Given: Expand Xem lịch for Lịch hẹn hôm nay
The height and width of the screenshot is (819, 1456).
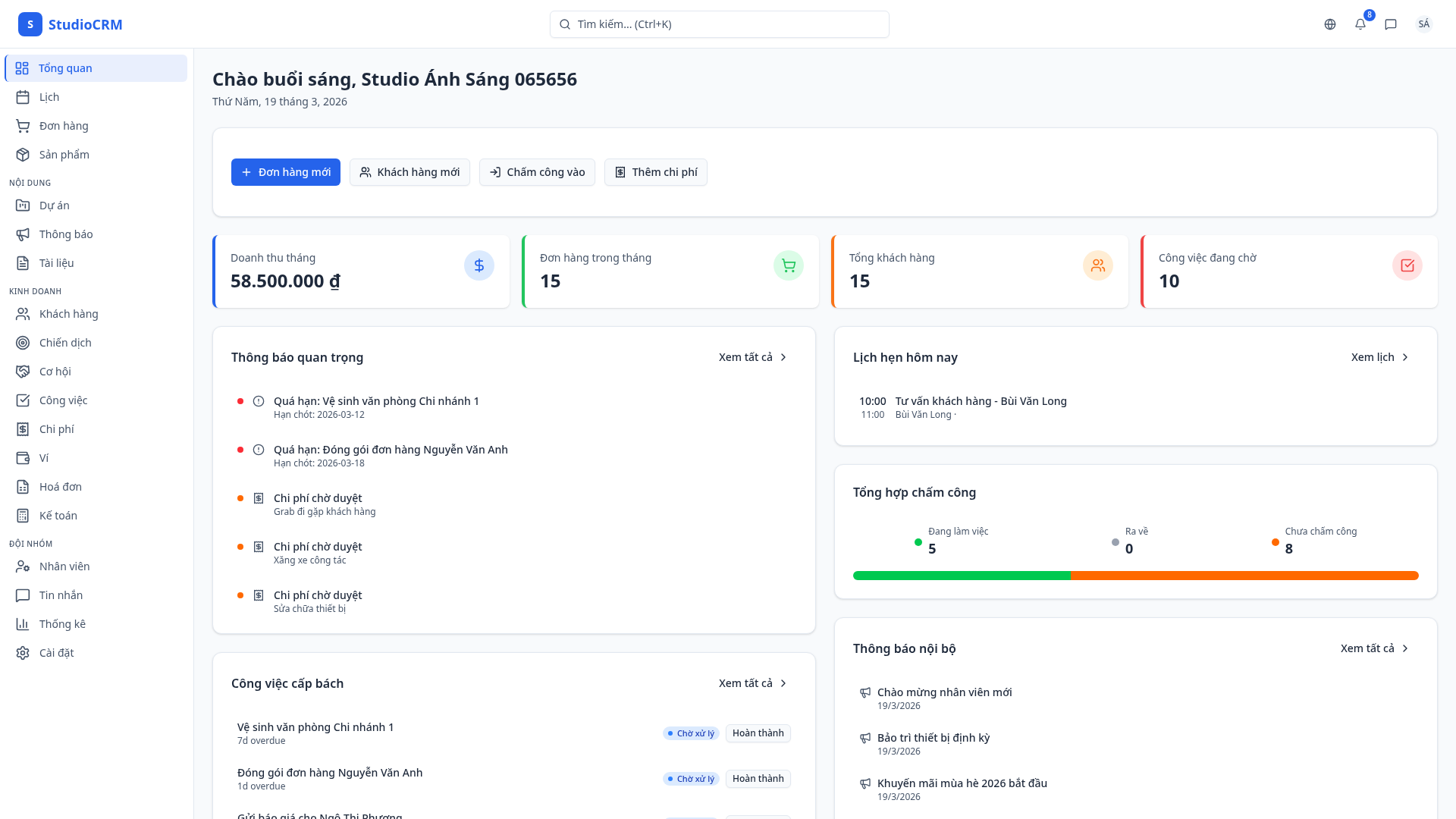Looking at the screenshot, I should pos(1373,356).
